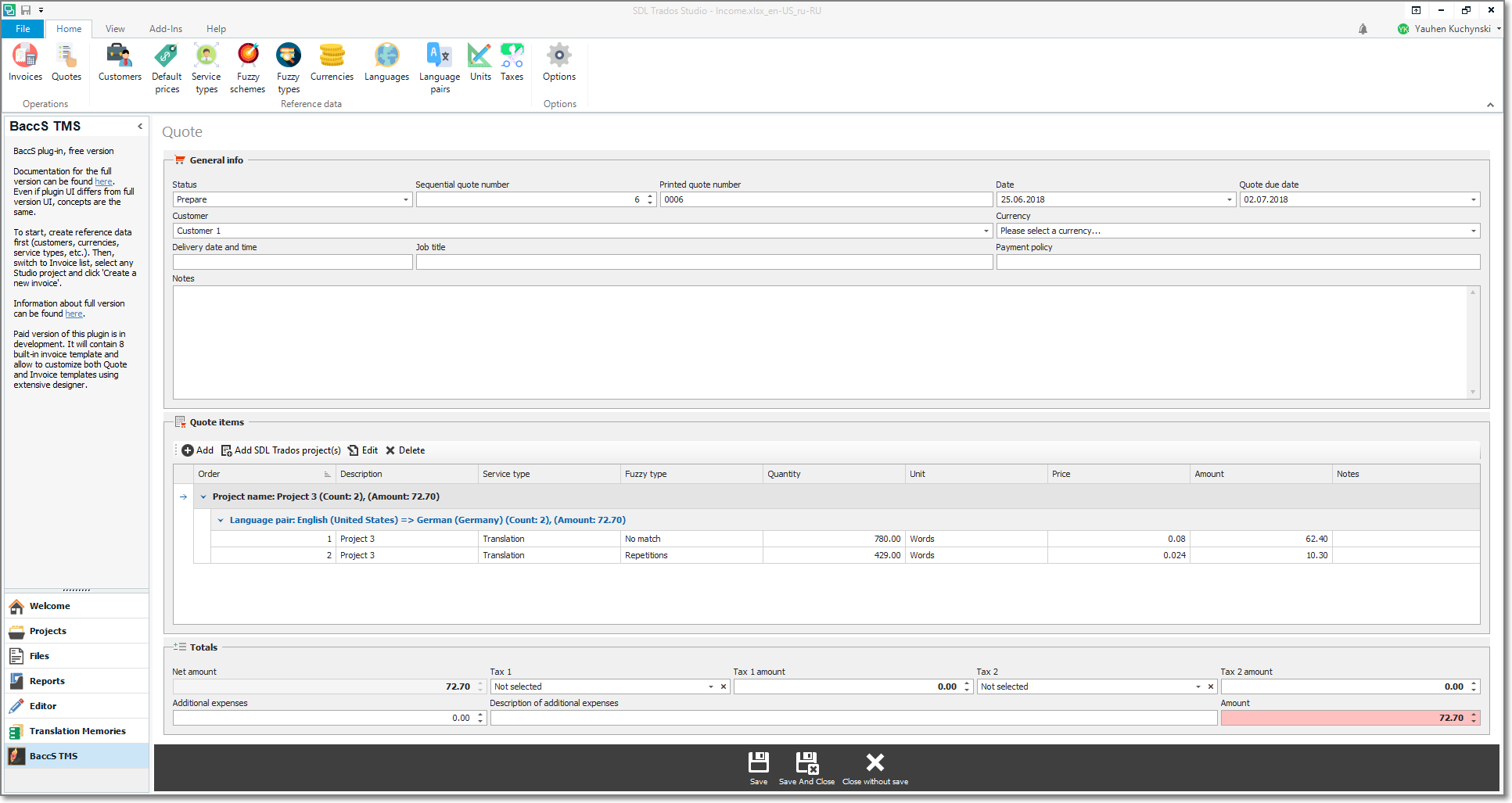This screenshot has width=1512, height=803.
Task: Switch to the Help tab
Action: tap(216, 29)
